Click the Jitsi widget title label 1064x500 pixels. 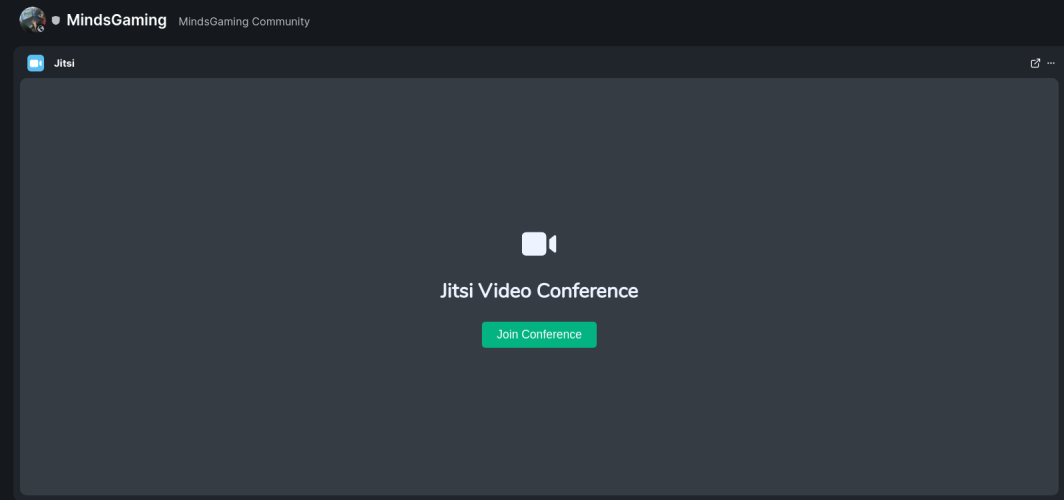(64, 64)
